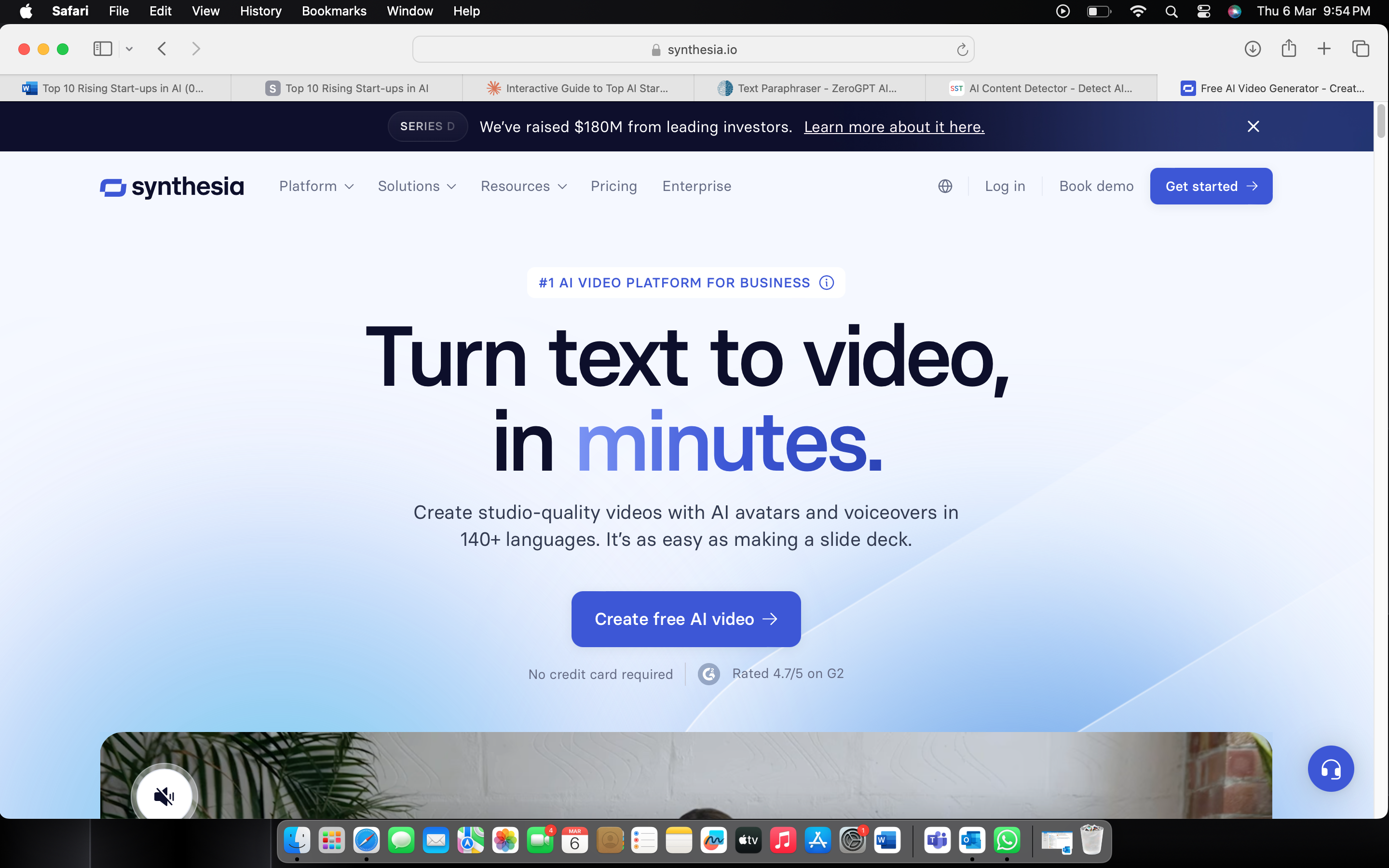
Task: Open WhatsApp from the dock
Action: pos(1007,841)
